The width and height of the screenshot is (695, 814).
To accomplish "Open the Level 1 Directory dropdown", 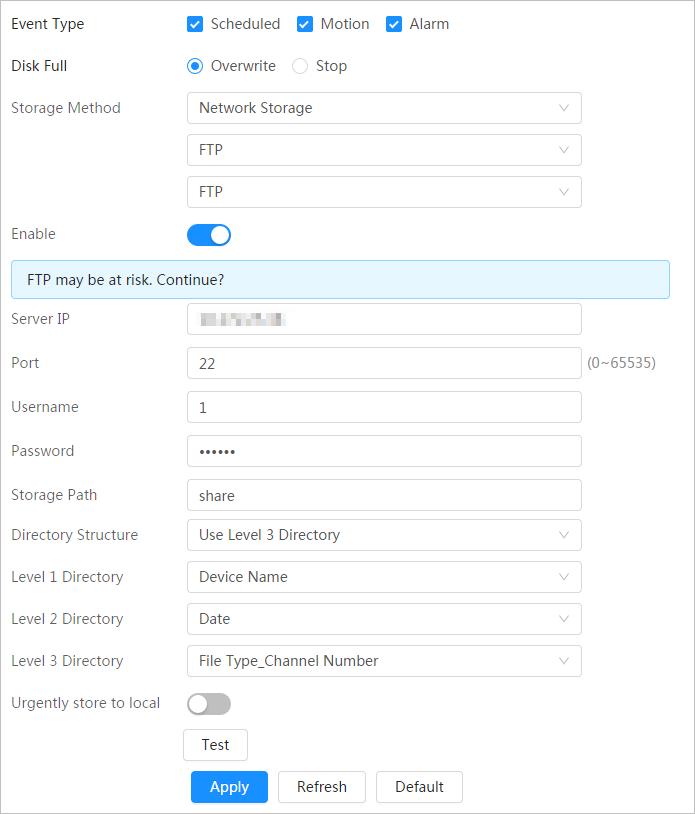I will (x=384, y=577).
